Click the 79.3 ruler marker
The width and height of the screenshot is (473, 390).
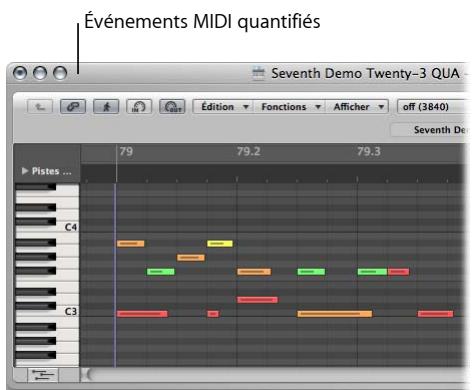369,152
